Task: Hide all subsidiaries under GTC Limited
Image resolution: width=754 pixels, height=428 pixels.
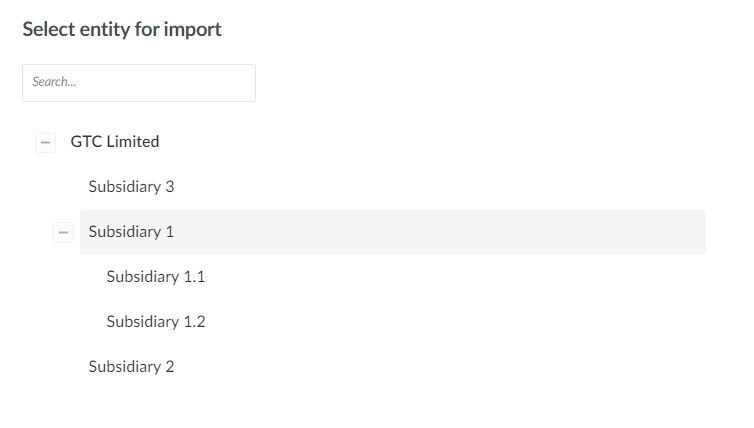Action: [45, 142]
